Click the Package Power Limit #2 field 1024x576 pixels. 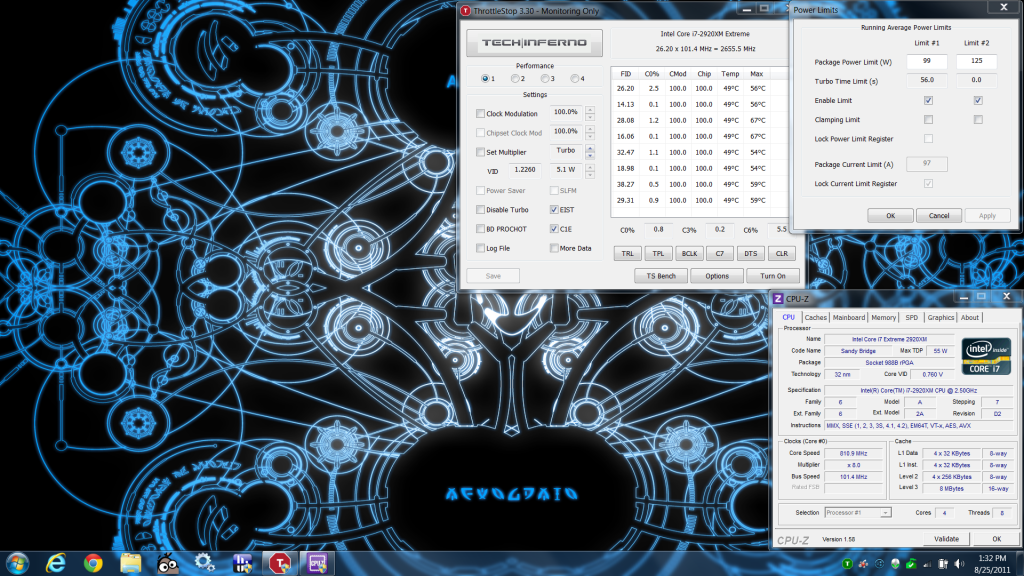pyautogui.click(x=976, y=61)
